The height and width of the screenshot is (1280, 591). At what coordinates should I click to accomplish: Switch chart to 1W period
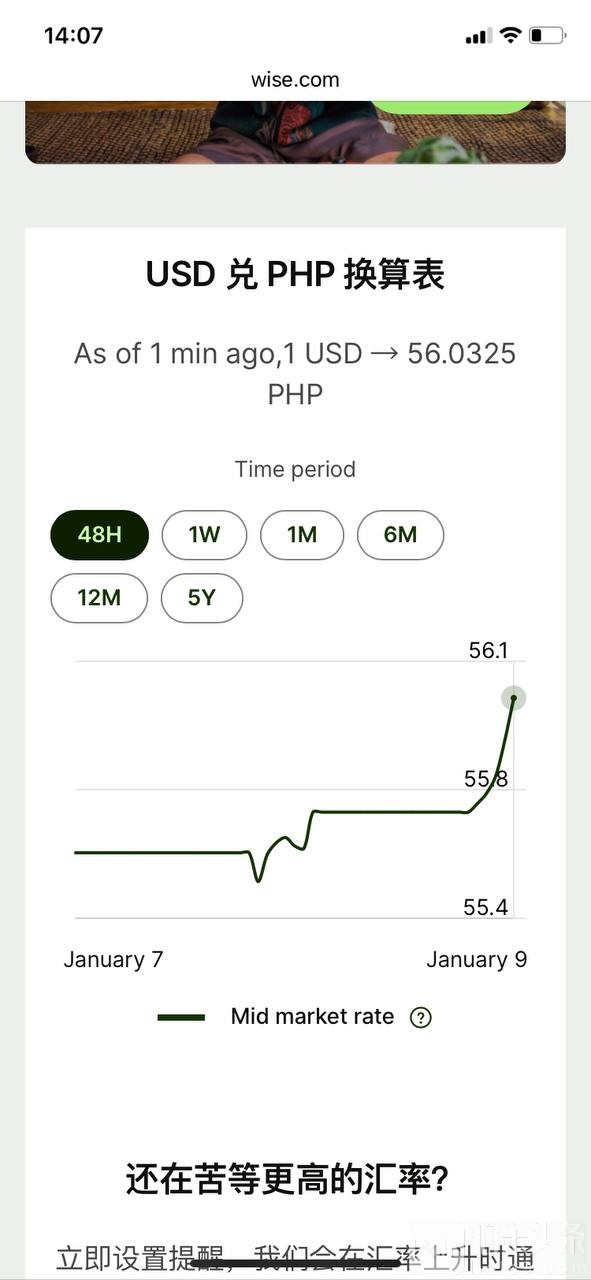(204, 534)
